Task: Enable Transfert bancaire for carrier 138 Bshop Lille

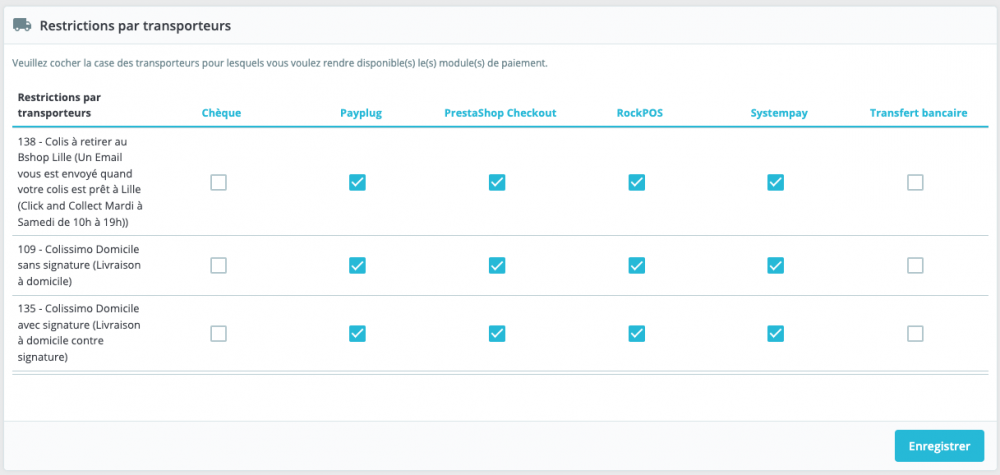Action: pos(915,182)
